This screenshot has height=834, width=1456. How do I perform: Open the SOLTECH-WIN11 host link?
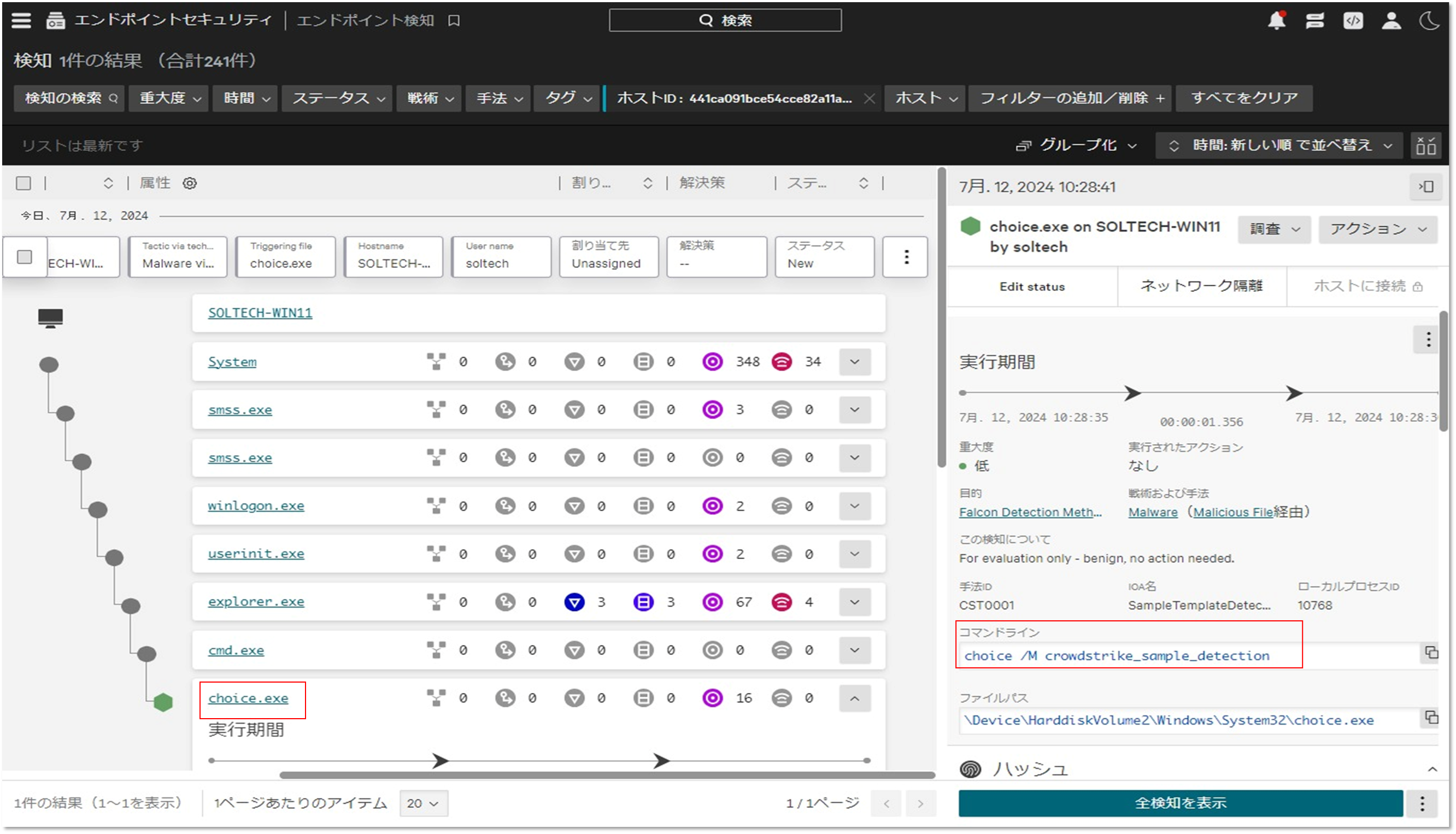coord(260,313)
